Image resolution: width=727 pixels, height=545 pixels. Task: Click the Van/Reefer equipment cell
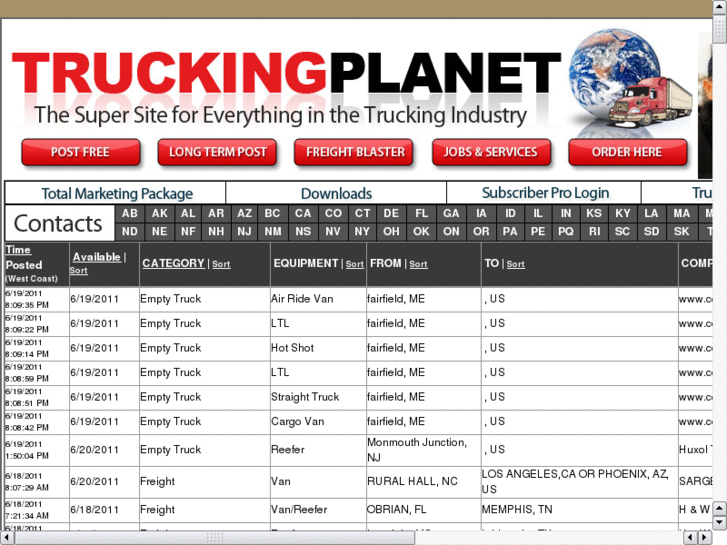point(318,510)
